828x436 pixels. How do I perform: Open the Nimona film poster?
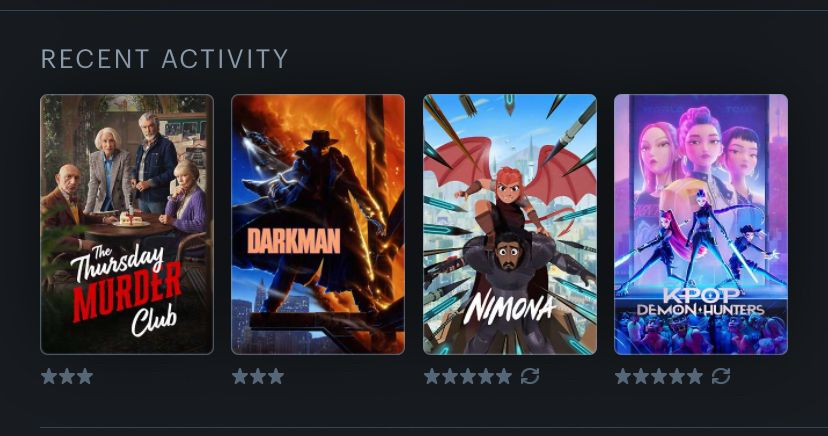(510, 224)
